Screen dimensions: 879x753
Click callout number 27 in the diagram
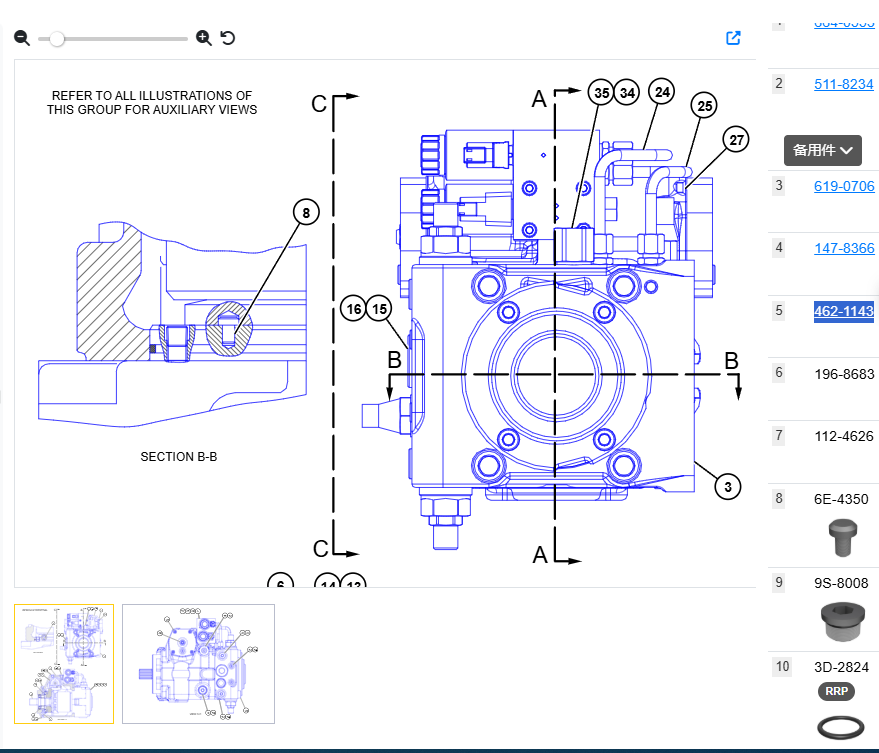736,140
